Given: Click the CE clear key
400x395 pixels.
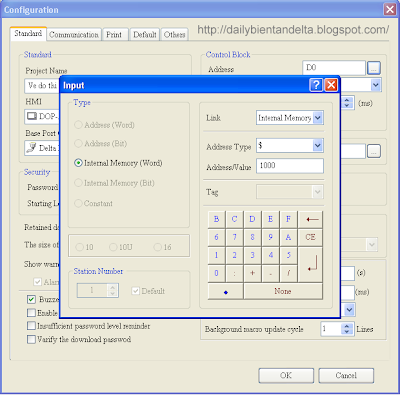Looking at the screenshot, I should pyautogui.click(x=311, y=237).
